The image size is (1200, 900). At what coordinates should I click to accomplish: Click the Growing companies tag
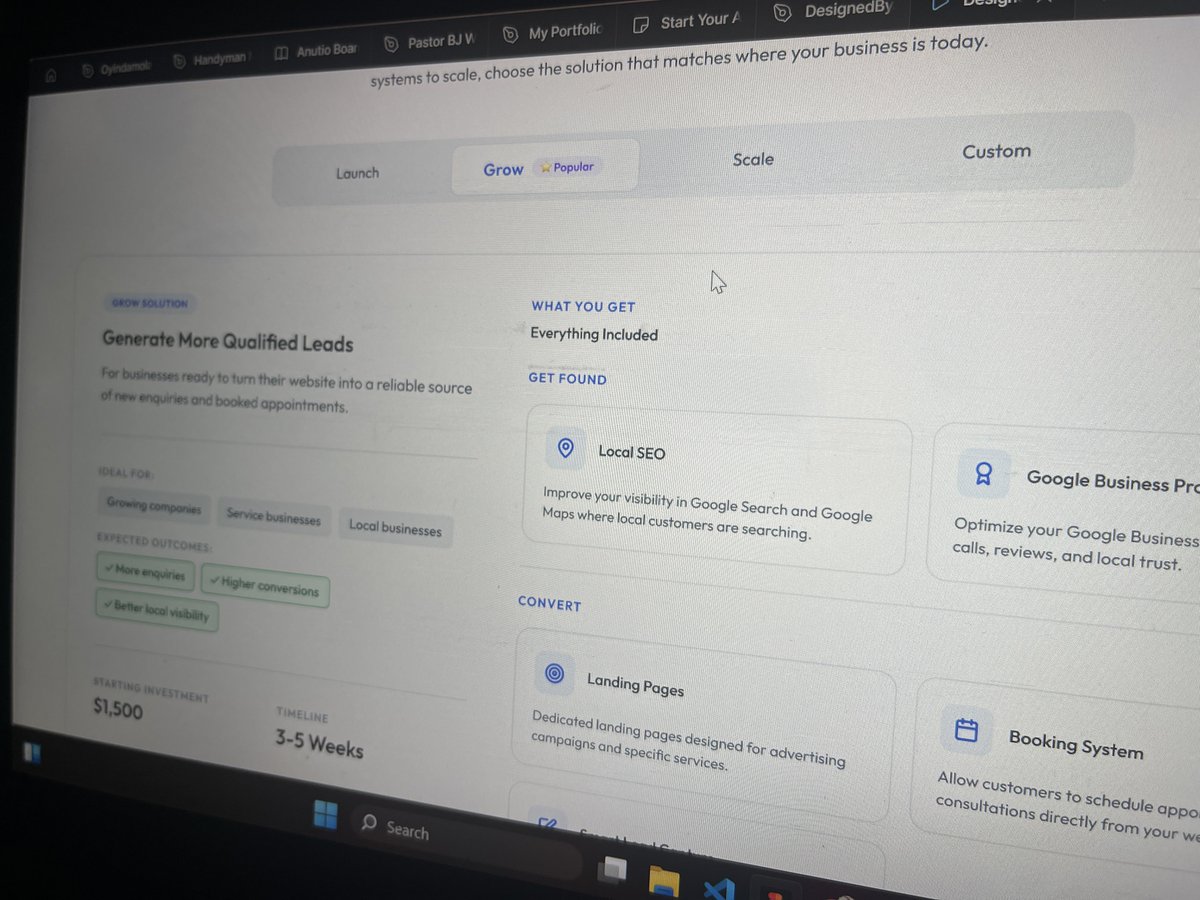[x=154, y=507]
